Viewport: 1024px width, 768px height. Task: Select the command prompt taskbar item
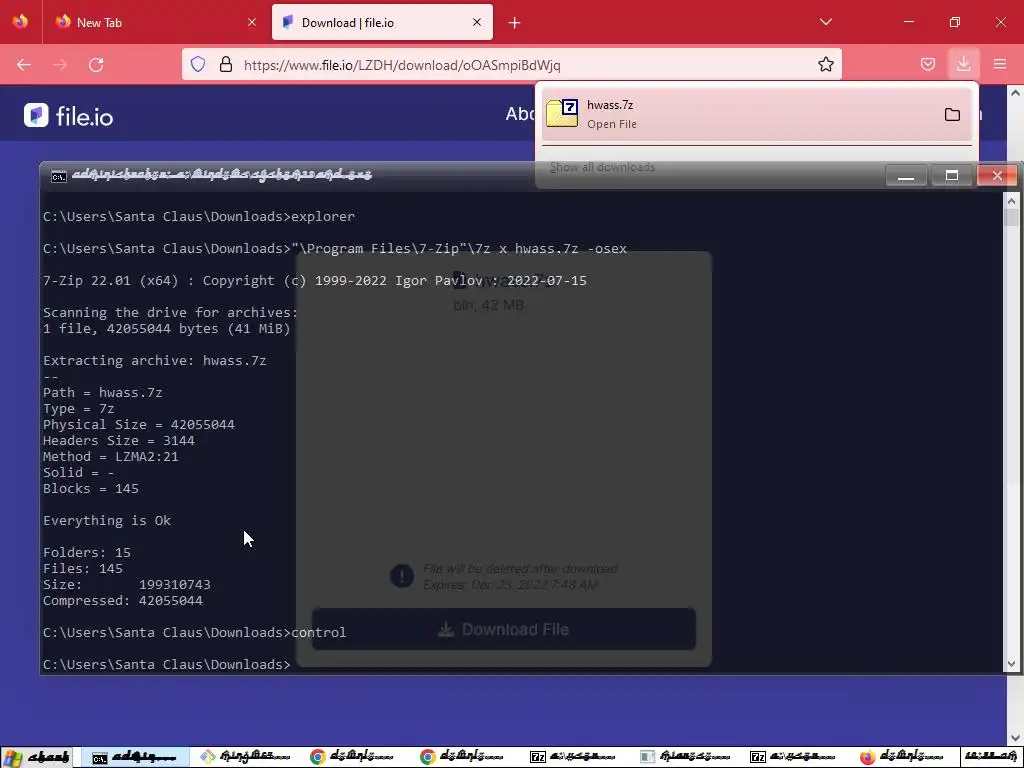pyautogui.click(x=136, y=758)
